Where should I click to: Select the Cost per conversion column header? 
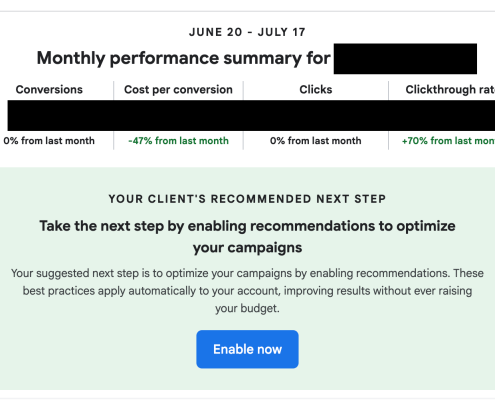178,89
